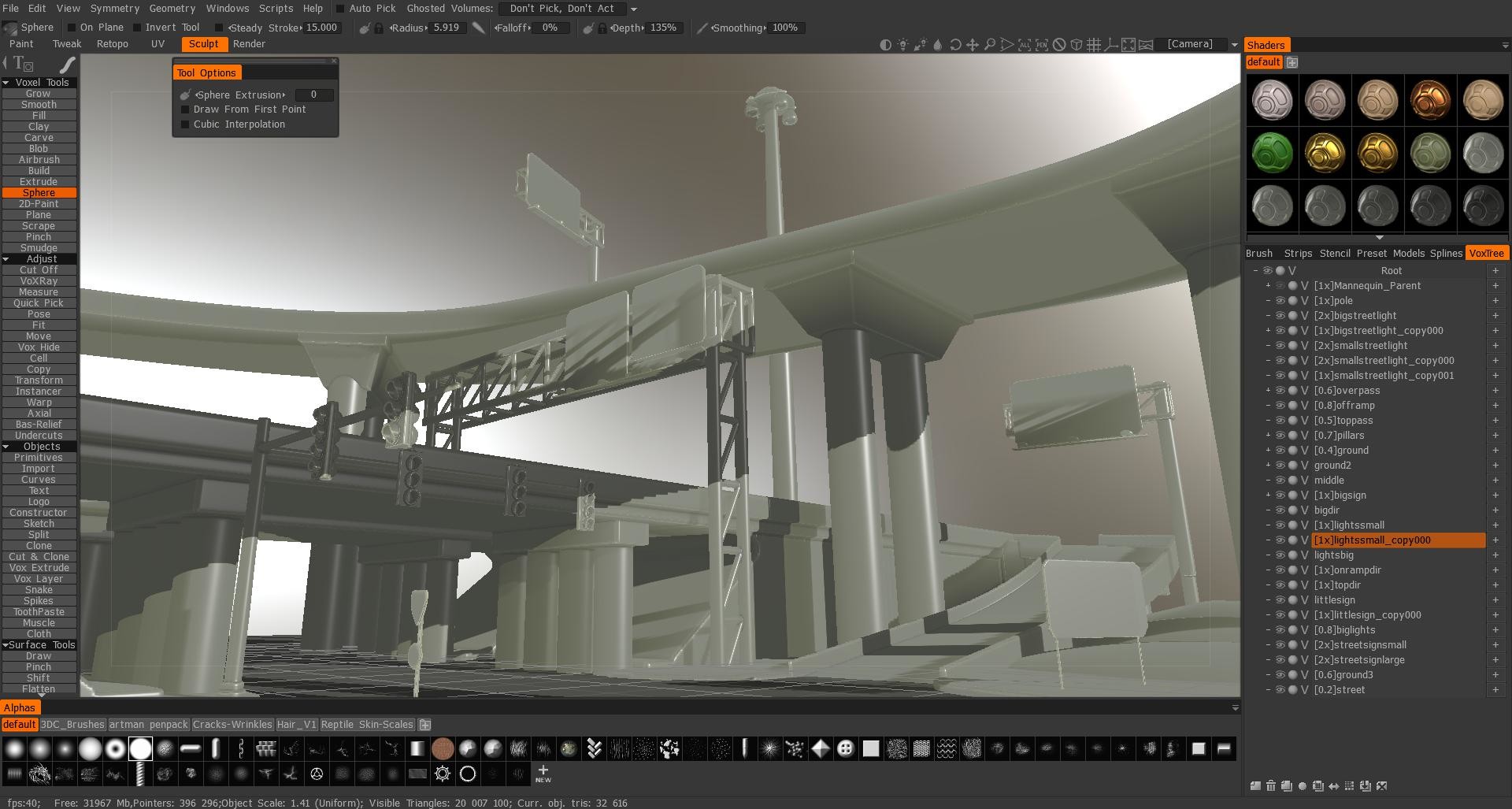Expand the [1x]Mannequin_Parent tree node
This screenshot has width=1512, height=809.
coord(1268,286)
